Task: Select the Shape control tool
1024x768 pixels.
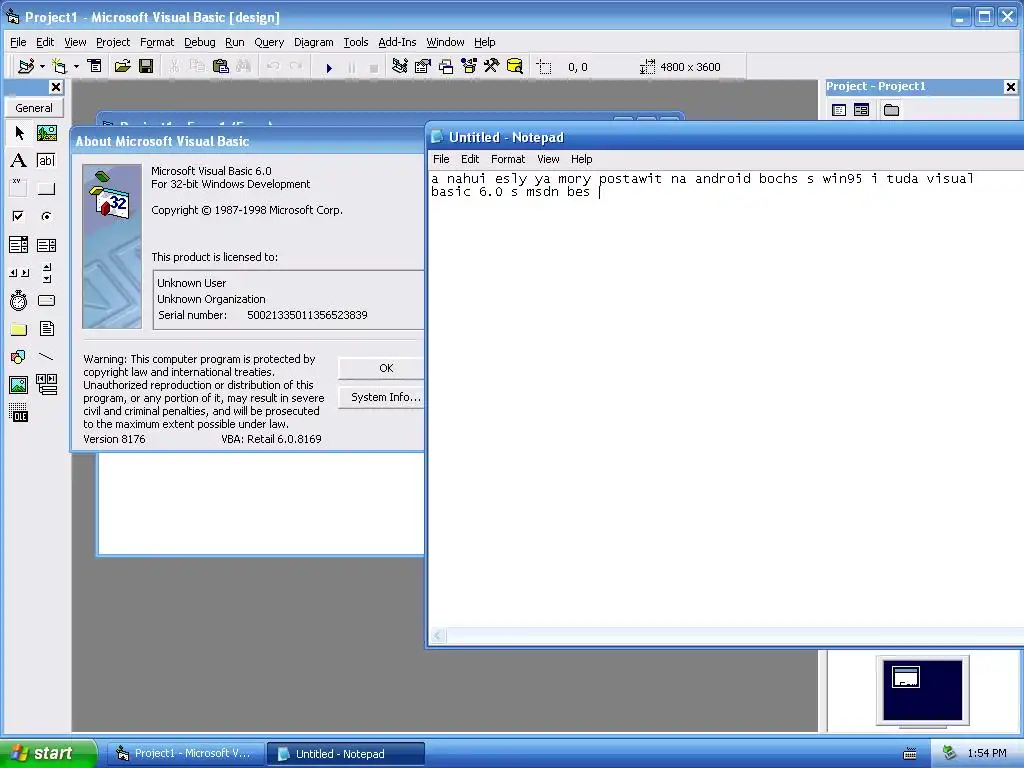Action: click(x=19, y=357)
